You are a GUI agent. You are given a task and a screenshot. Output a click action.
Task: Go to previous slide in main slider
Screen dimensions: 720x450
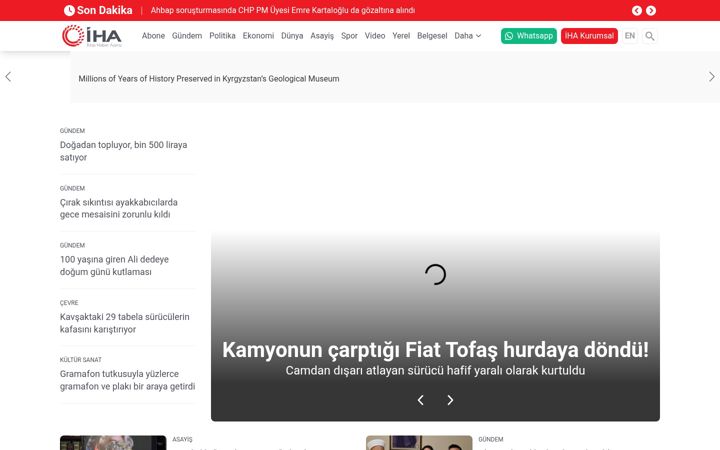click(421, 400)
